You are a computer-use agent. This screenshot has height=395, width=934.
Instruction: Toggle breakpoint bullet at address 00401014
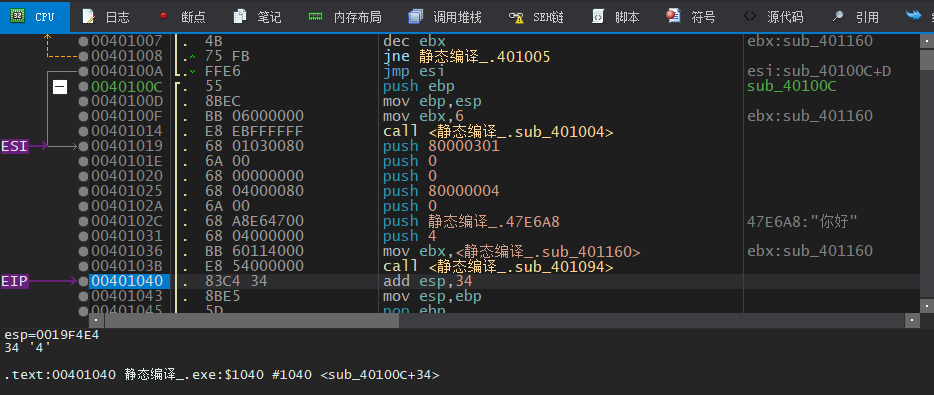click(x=83, y=131)
